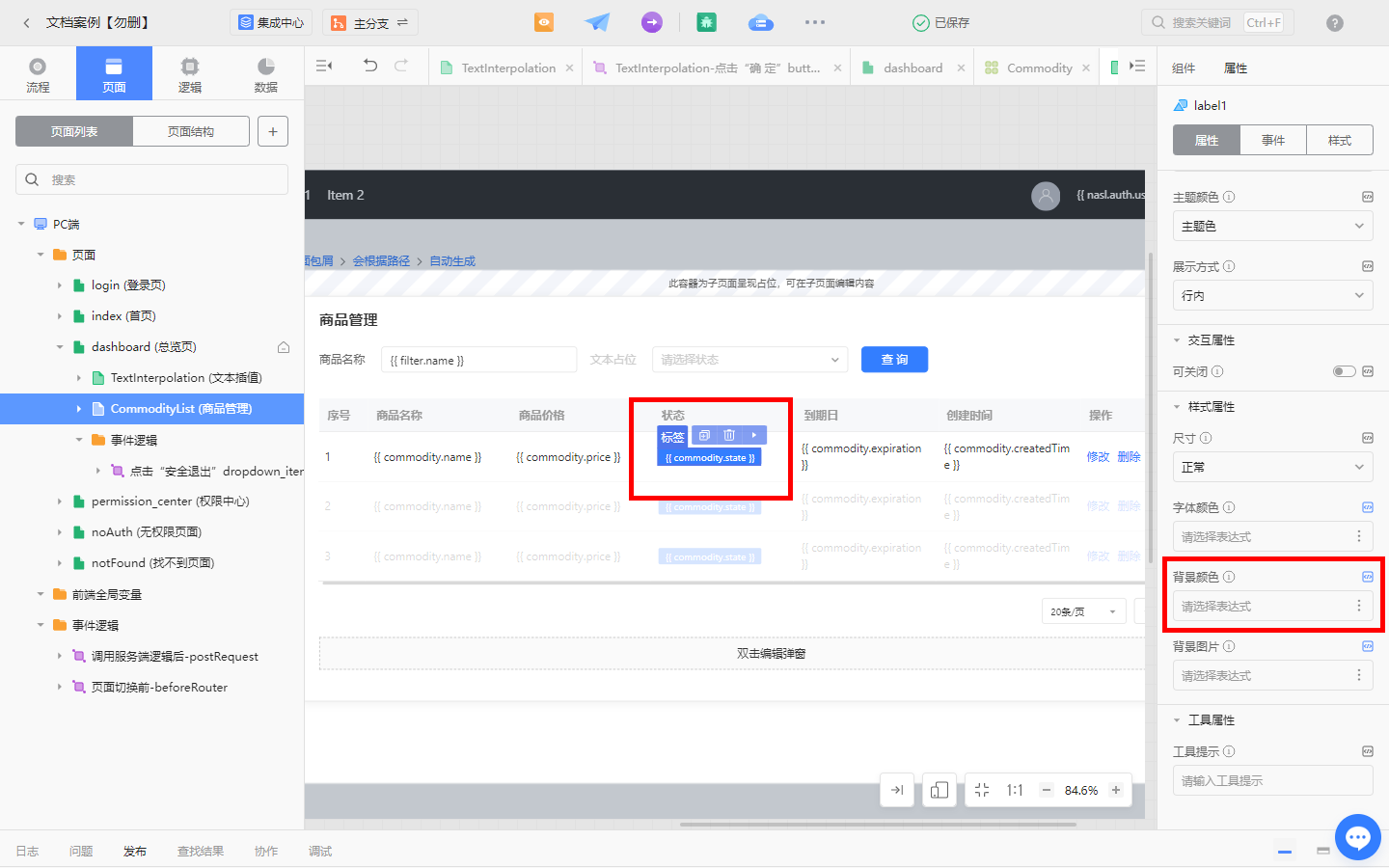The height and width of the screenshot is (868, 1389).
Task: Open the 主题色 color dropdown
Action: pos(1272,226)
